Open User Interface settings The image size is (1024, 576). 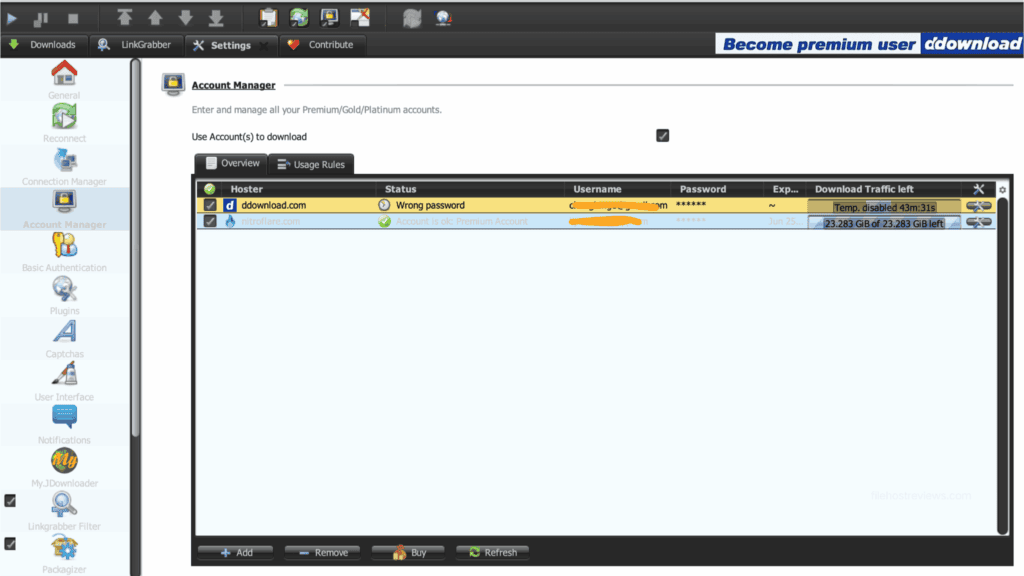(64, 381)
